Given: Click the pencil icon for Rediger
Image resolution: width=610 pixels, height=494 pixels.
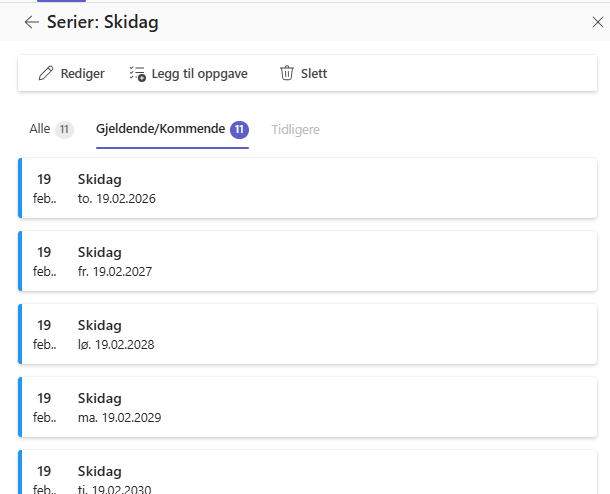Looking at the screenshot, I should tap(45, 73).
